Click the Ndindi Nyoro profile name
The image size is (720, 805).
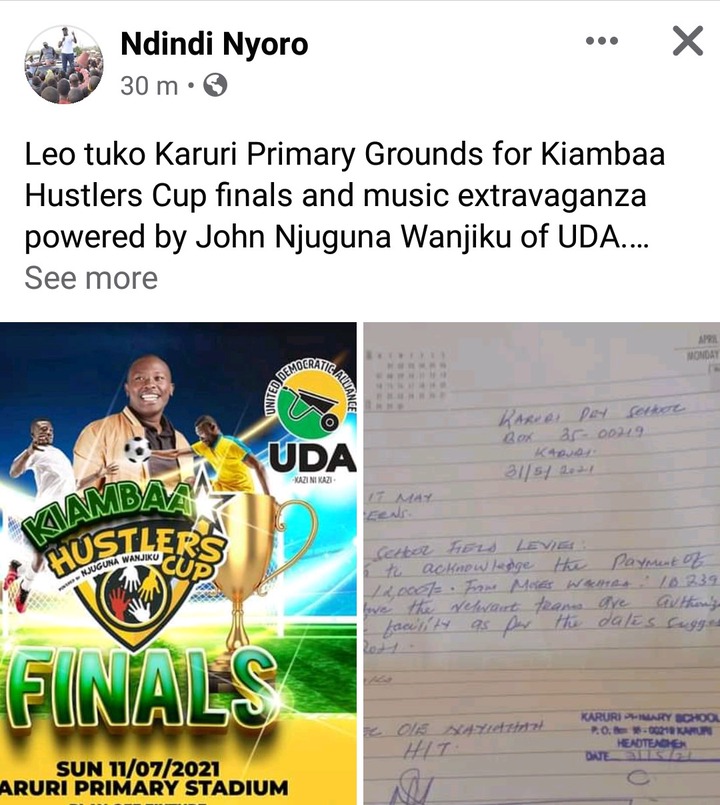(x=214, y=44)
